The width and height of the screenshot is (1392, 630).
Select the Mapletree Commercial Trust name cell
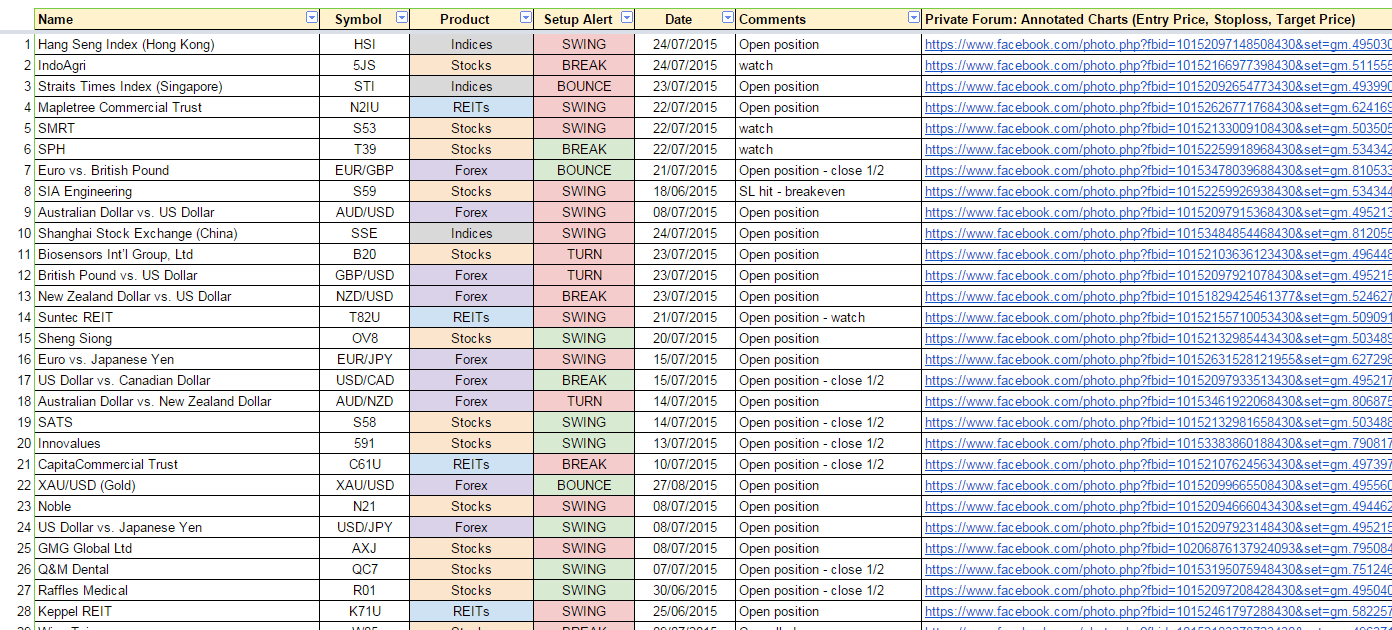click(x=120, y=108)
